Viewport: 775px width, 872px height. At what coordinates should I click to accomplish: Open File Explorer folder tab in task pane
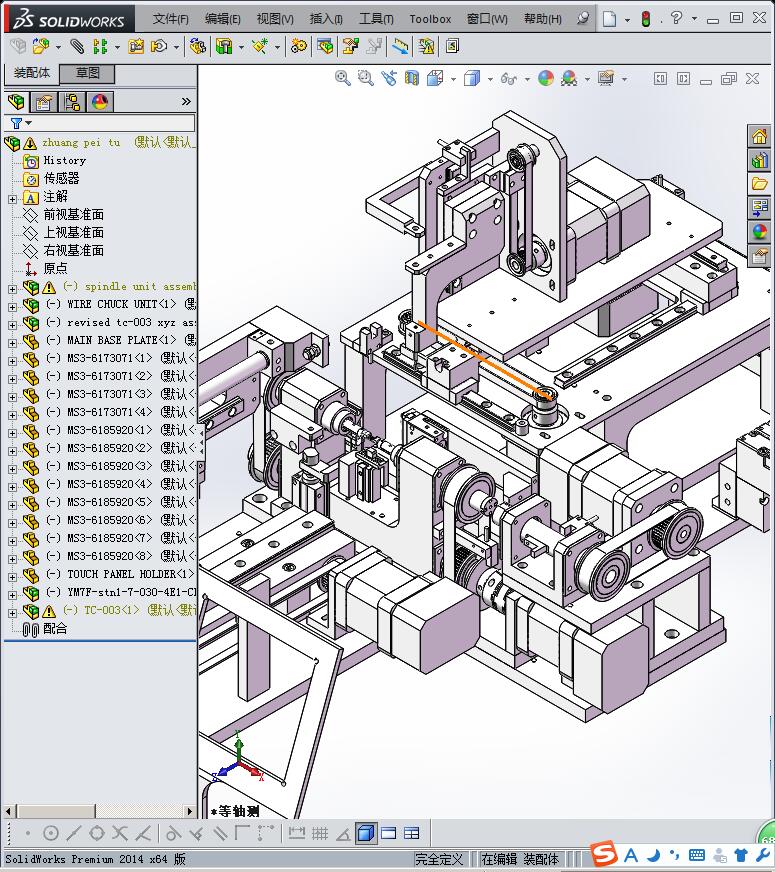click(759, 184)
